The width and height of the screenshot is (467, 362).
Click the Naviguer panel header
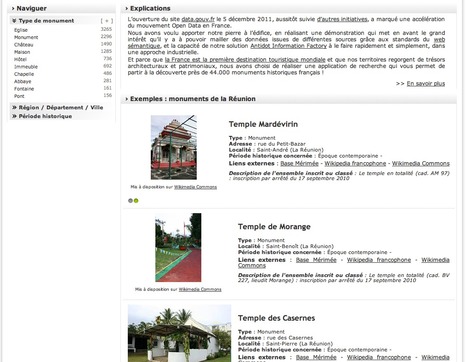[x=61, y=8]
